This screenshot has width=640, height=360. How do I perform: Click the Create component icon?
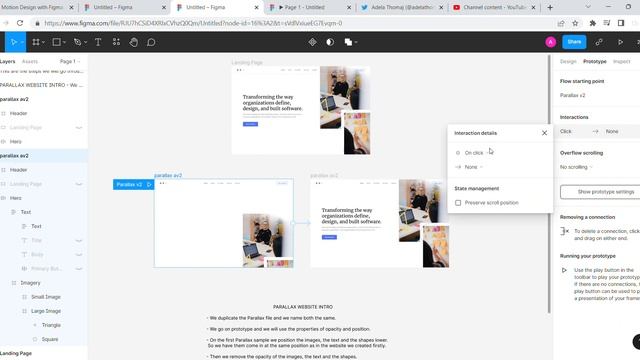click(x=313, y=42)
